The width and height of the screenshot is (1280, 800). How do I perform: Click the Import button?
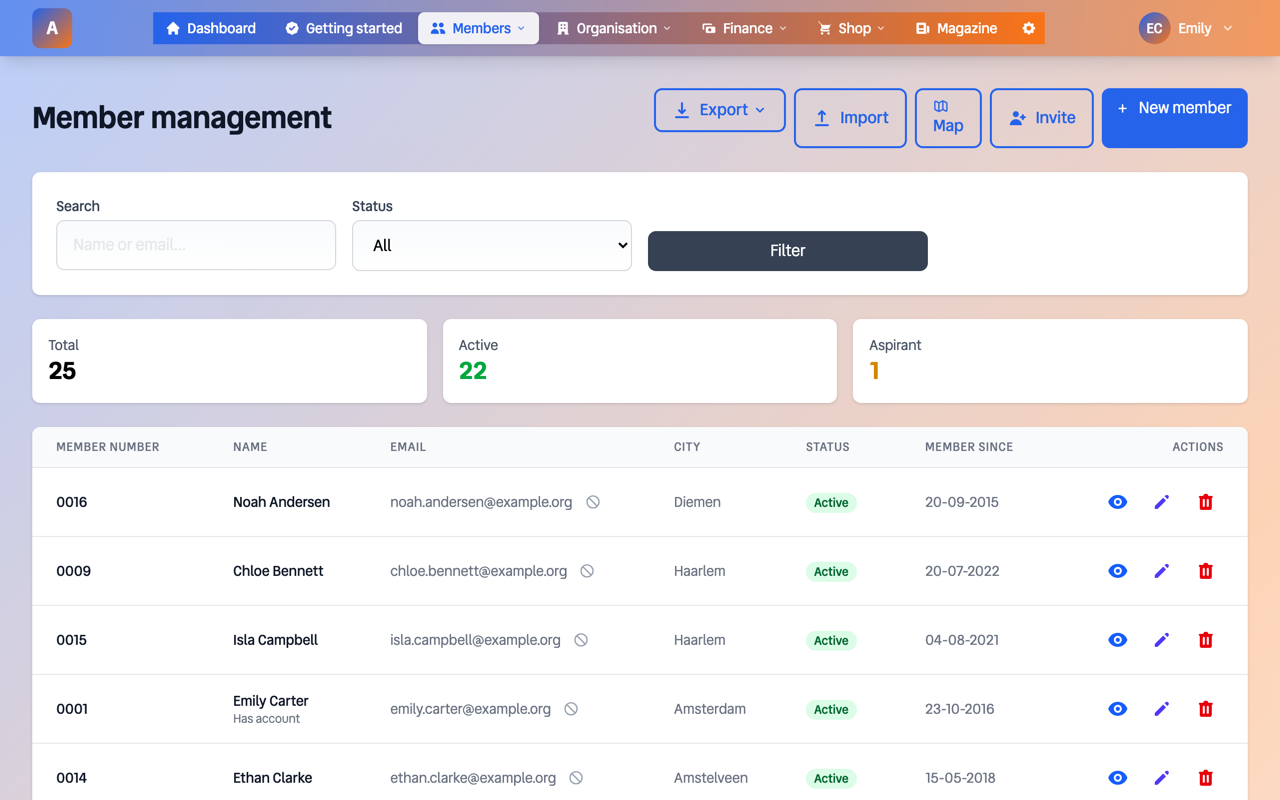coord(850,118)
